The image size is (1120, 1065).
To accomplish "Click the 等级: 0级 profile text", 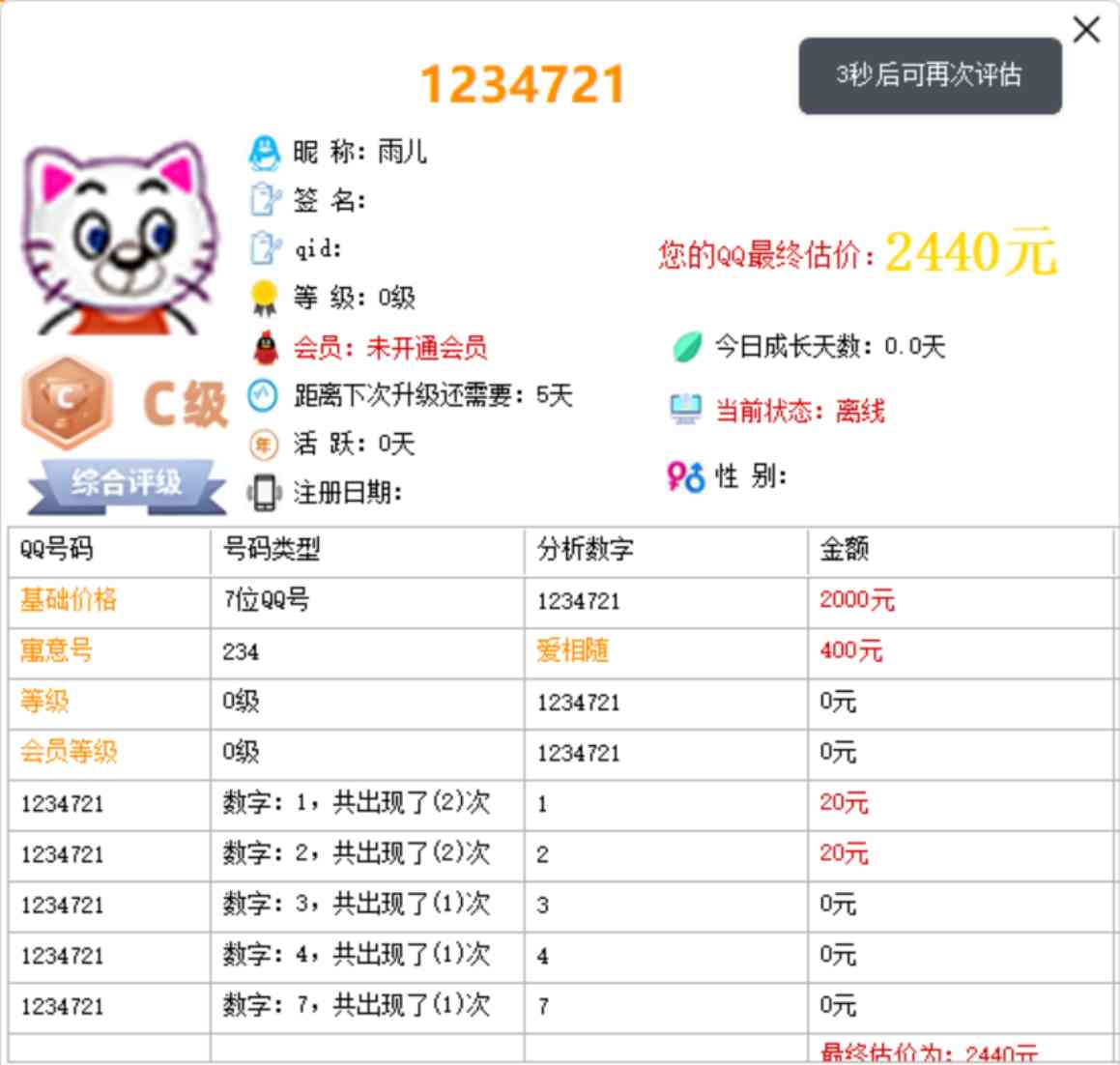I will pos(355,297).
